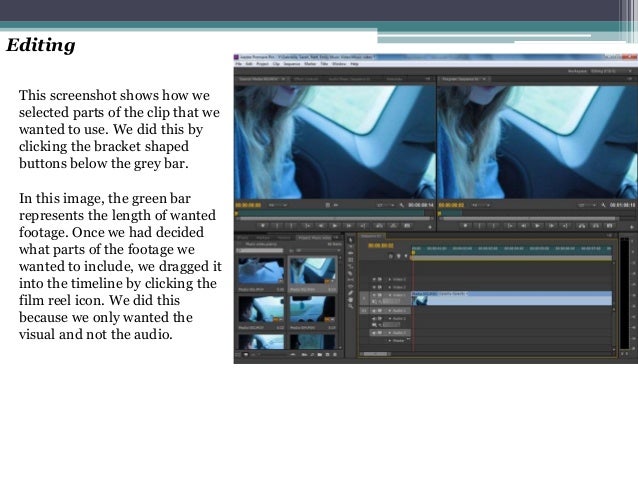The height and width of the screenshot is (479, 638).
Task: Open Source monitor zoom level Fit dropdown
Action: pos(278,205)
